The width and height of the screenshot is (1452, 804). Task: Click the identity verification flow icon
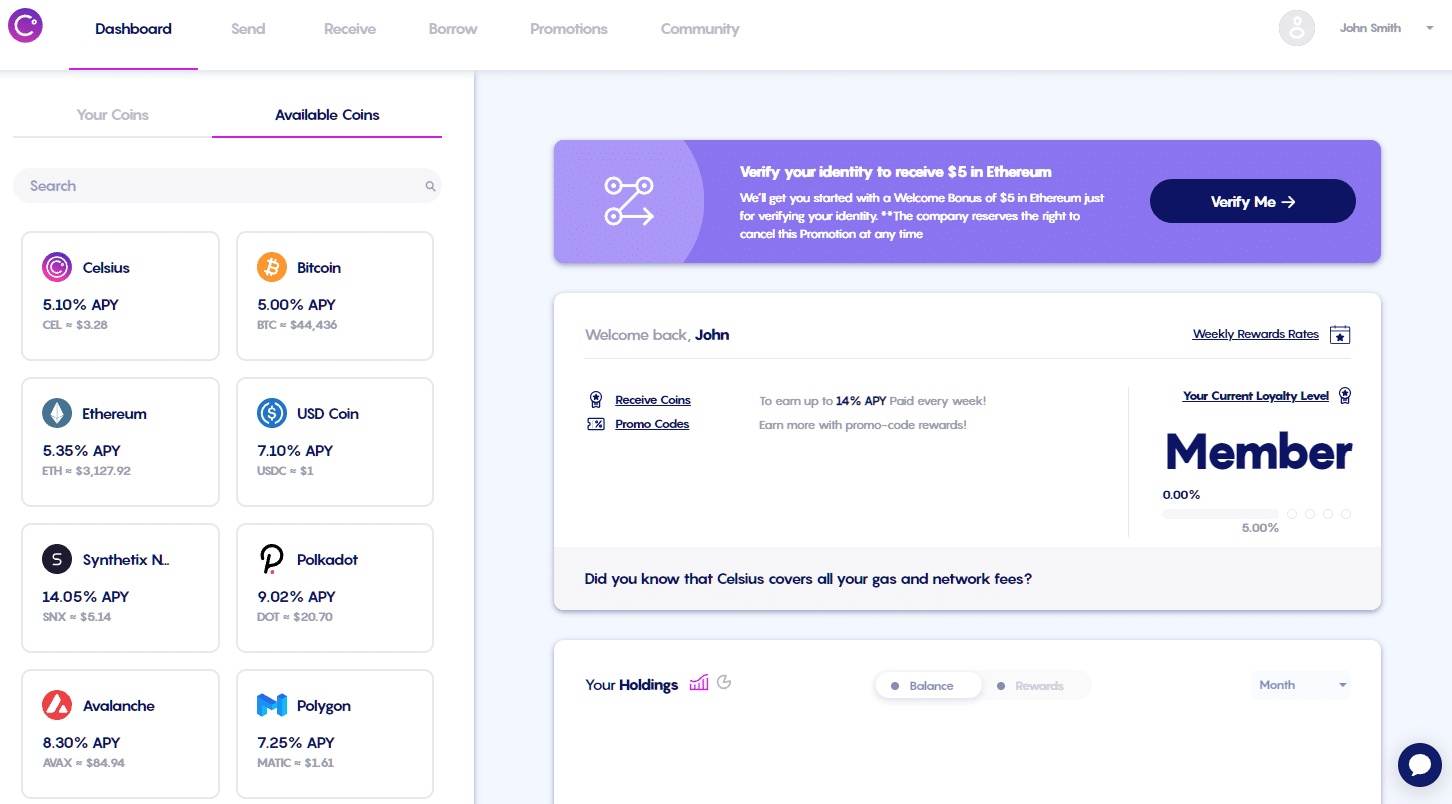tap(629, 201)
